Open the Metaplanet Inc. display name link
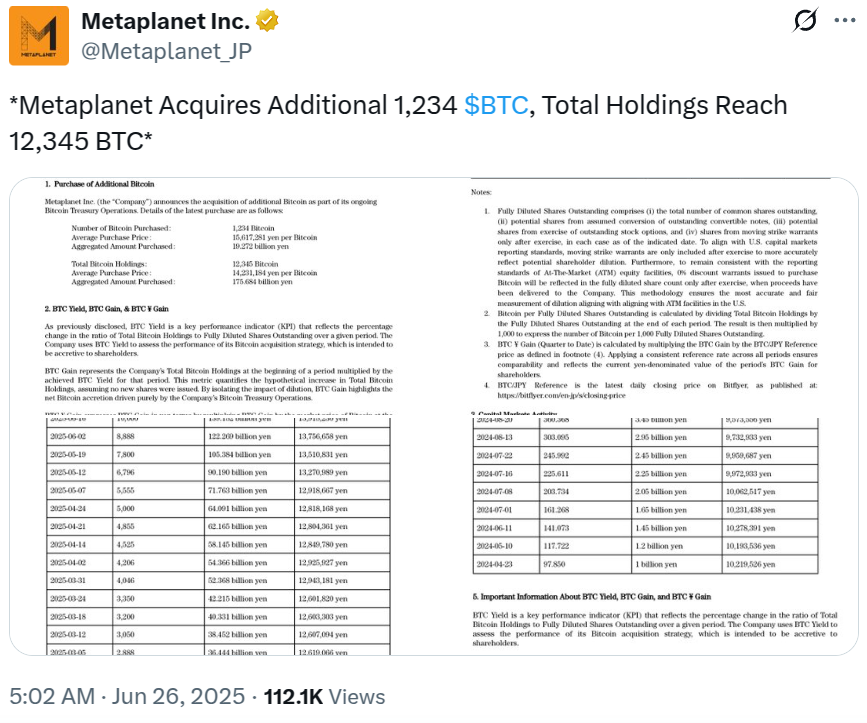Screen dimensions: 867x723 pyautogui.click(x=165, y=20)
